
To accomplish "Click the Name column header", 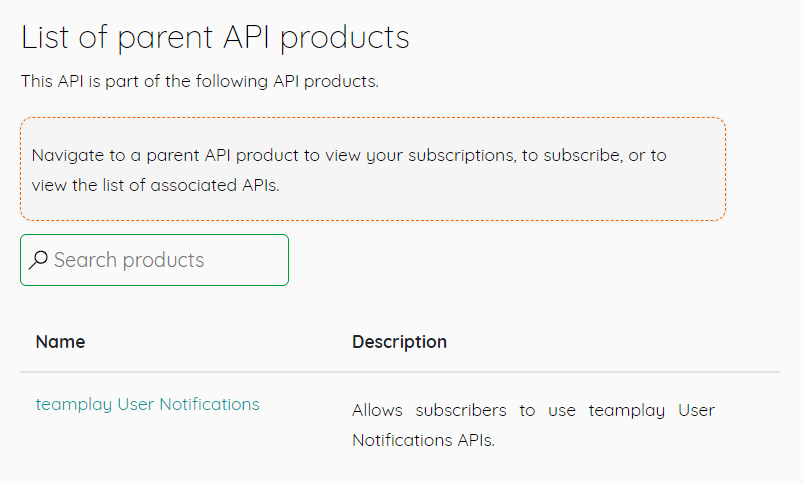I will (60, 341).
